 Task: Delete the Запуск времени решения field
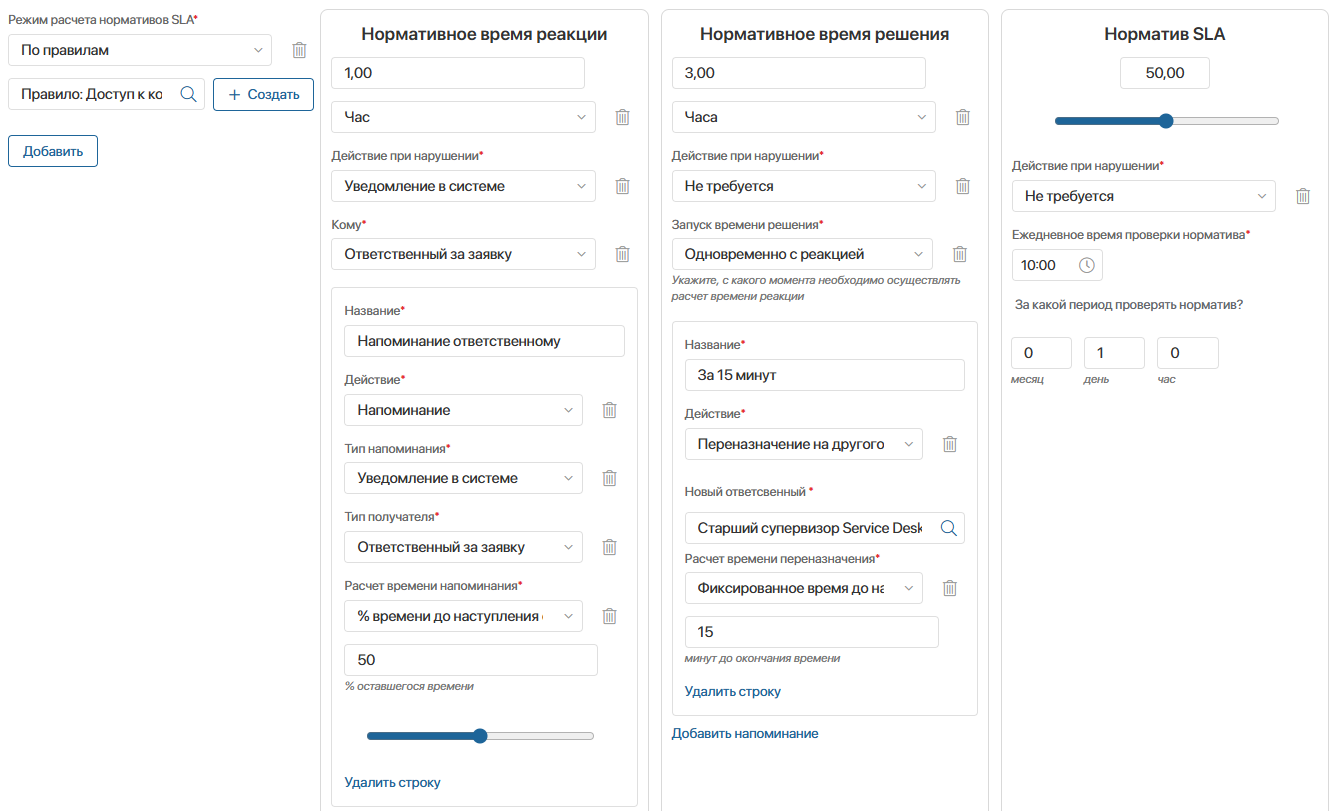click(x=960, y=254)
